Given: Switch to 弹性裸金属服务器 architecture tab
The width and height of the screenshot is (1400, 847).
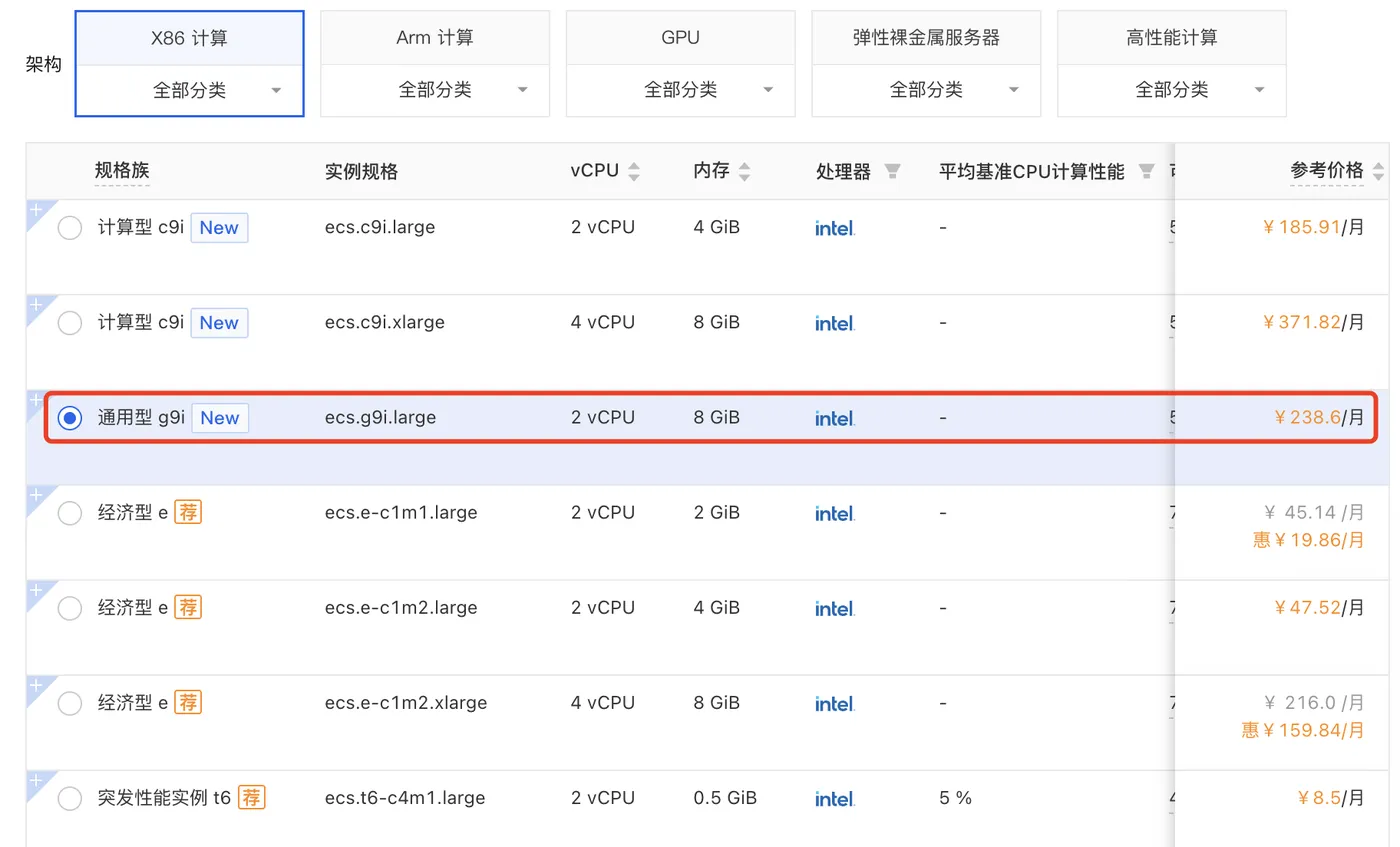Looking at the screenshot, I should pos(926,38).
